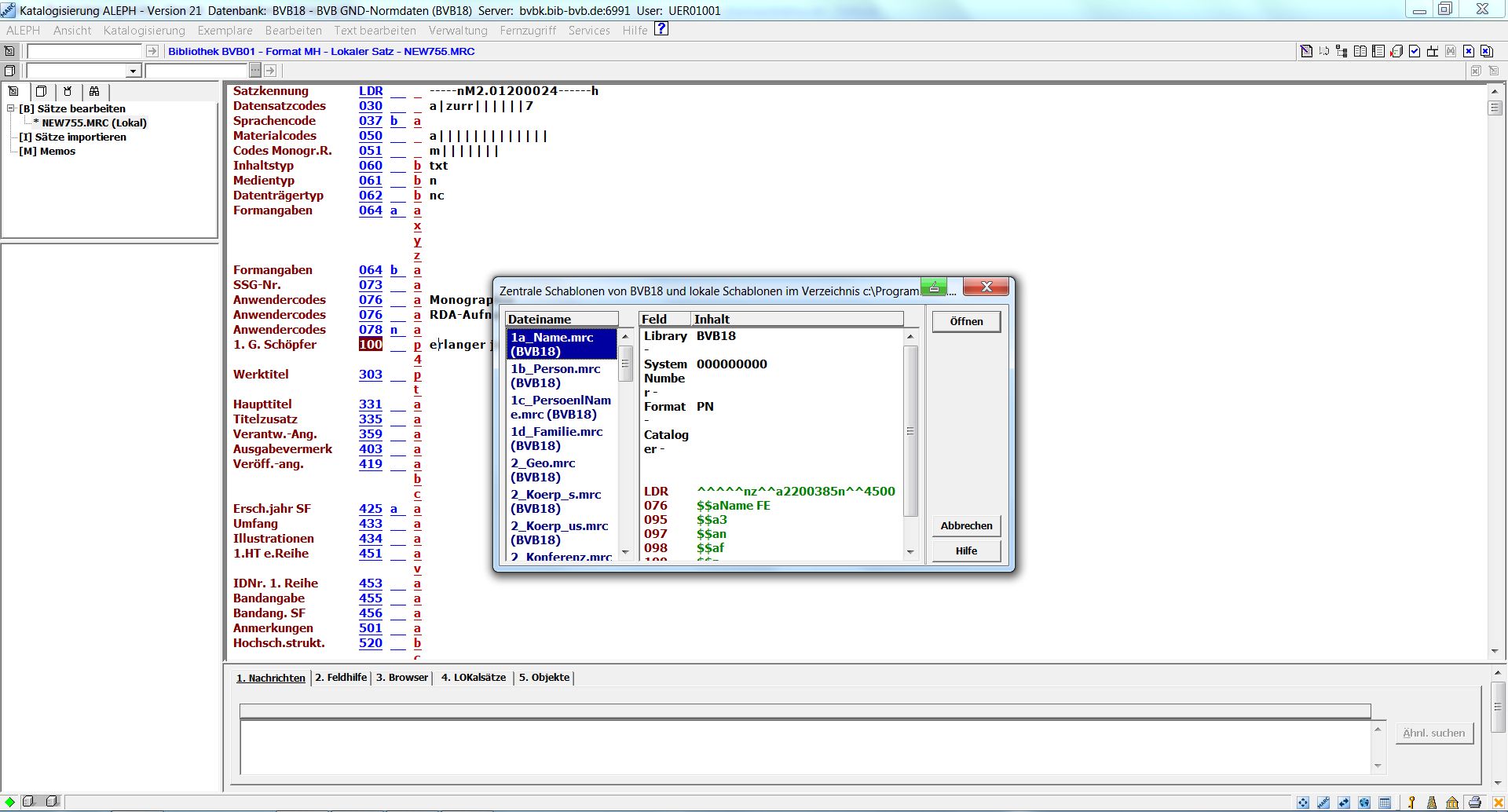1508x812 pixels.
Task: Click the checkmark document icon in toolbar
Action: click(1415, 51)
